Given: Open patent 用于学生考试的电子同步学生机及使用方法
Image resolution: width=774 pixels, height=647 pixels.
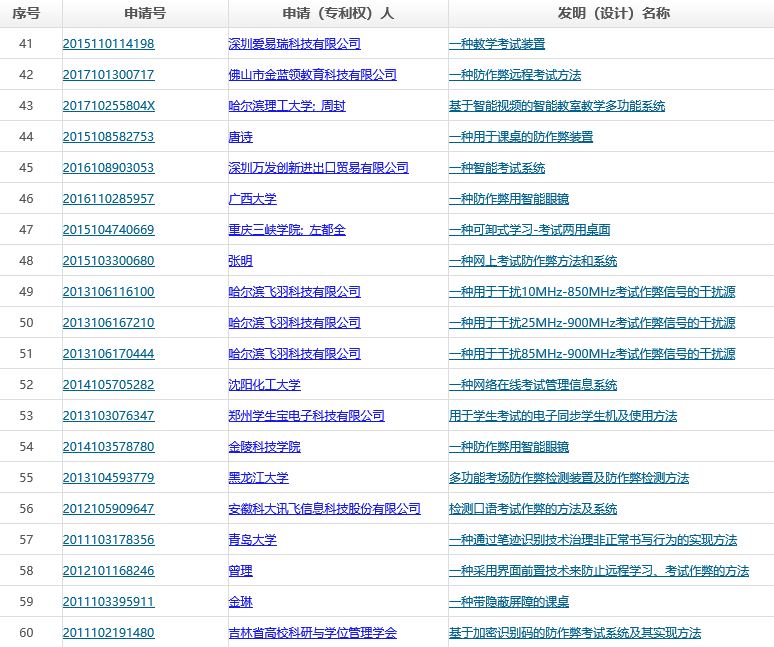Looking at the screenshot, I should pyautogui.click(x=563, y=416).
